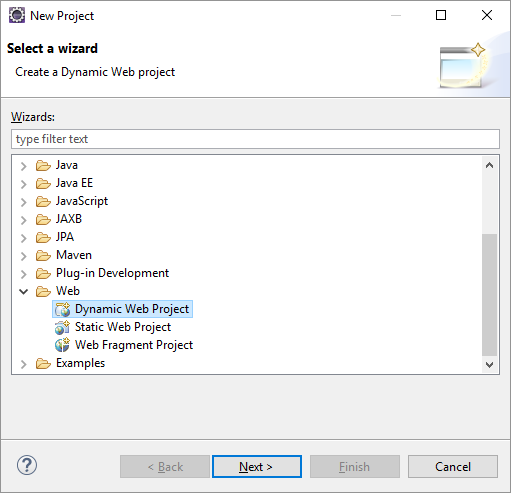Expand the JAXB category

click(24, 220)
